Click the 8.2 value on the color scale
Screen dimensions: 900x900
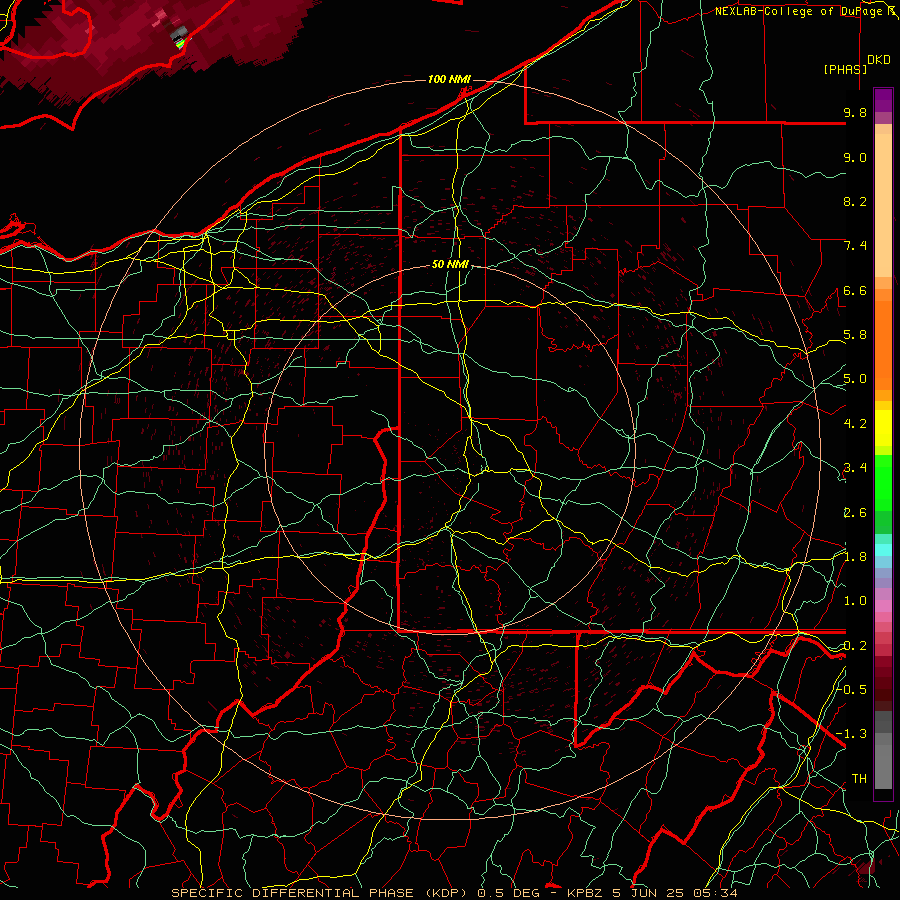855,201
